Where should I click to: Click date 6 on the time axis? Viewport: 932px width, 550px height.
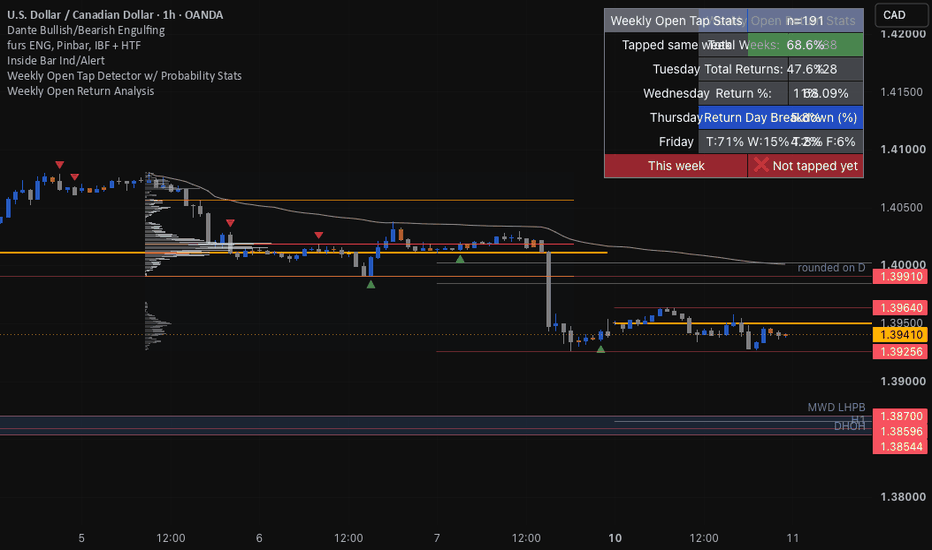point(259,538)
